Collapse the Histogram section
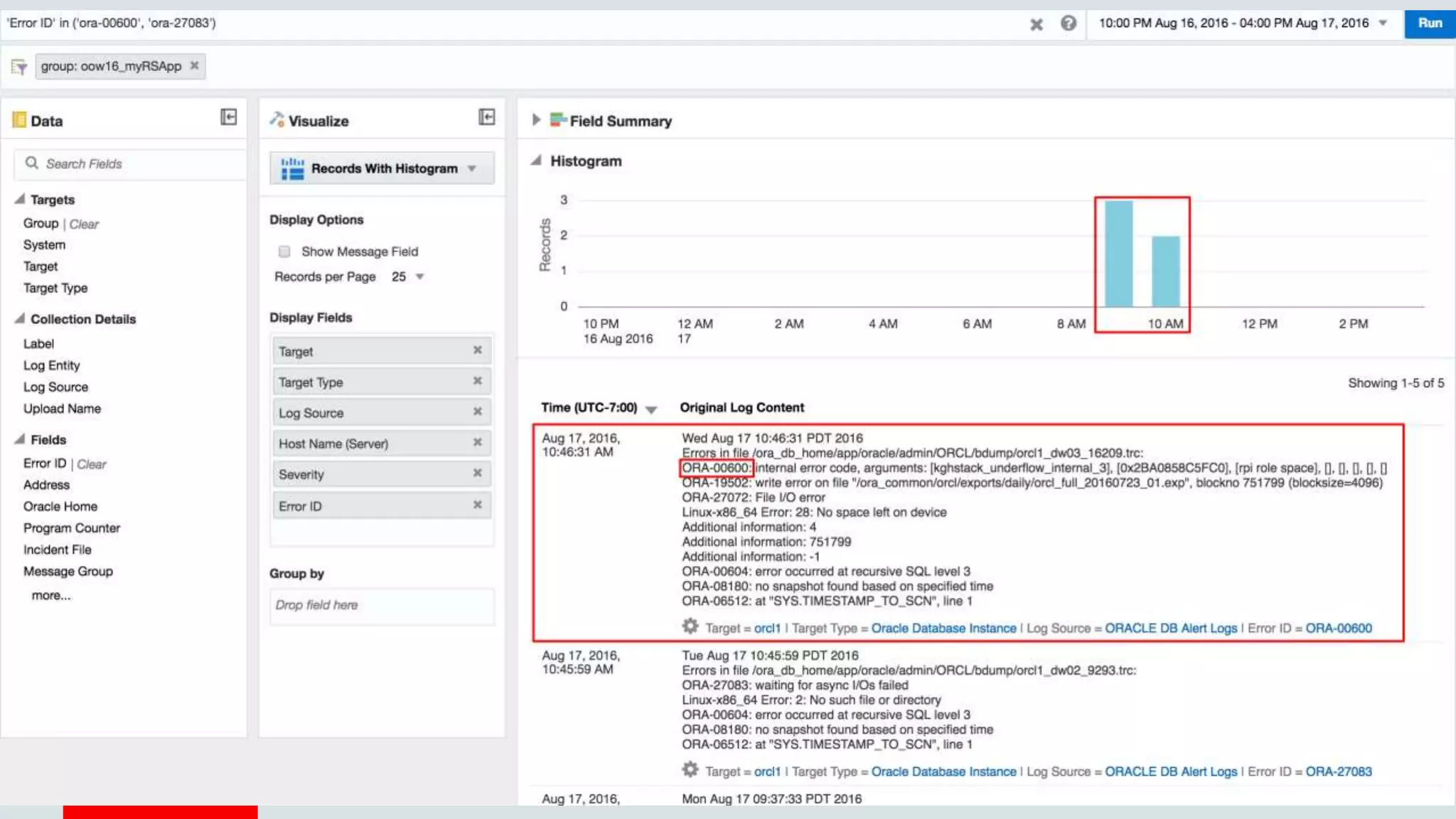This screenshot has height=819, width=1456. tap(536, 161)
